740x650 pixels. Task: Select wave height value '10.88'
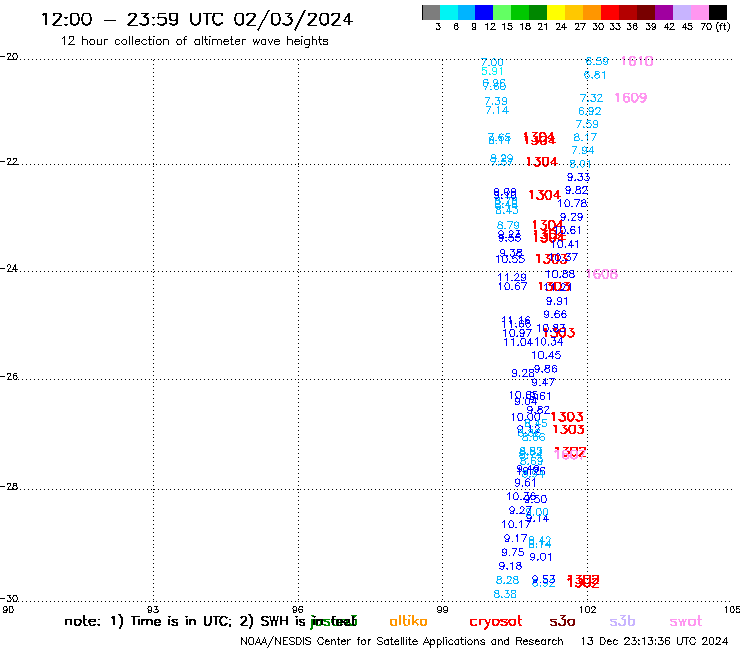(560, 274)
